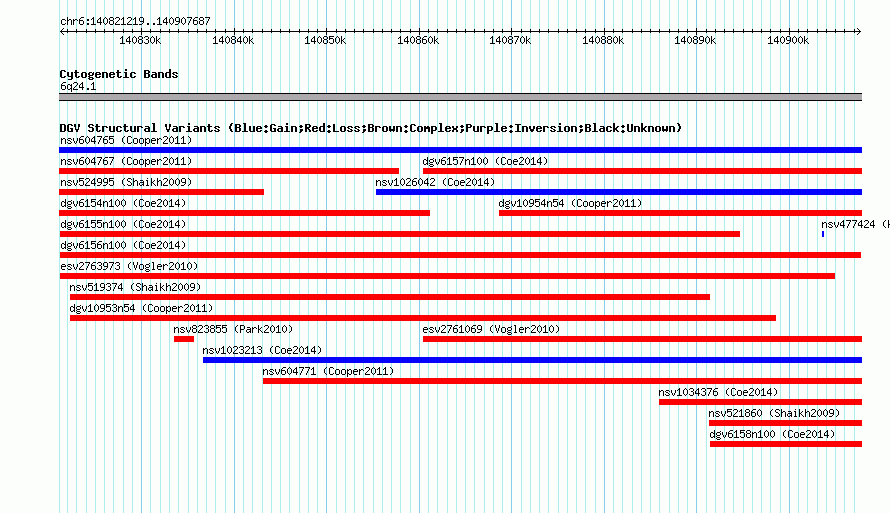Click the left arrowhead of the ruler
This screenshot has width=890, height=513.
pyautogui.click(x=62, y=31)
